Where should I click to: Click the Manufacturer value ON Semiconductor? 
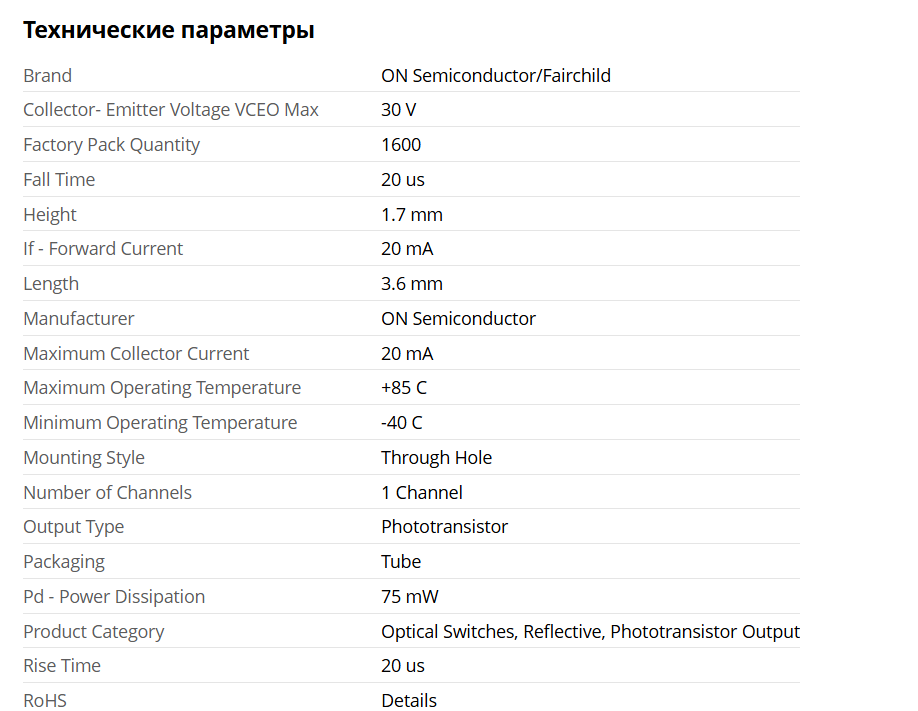[x=458, y=319]
